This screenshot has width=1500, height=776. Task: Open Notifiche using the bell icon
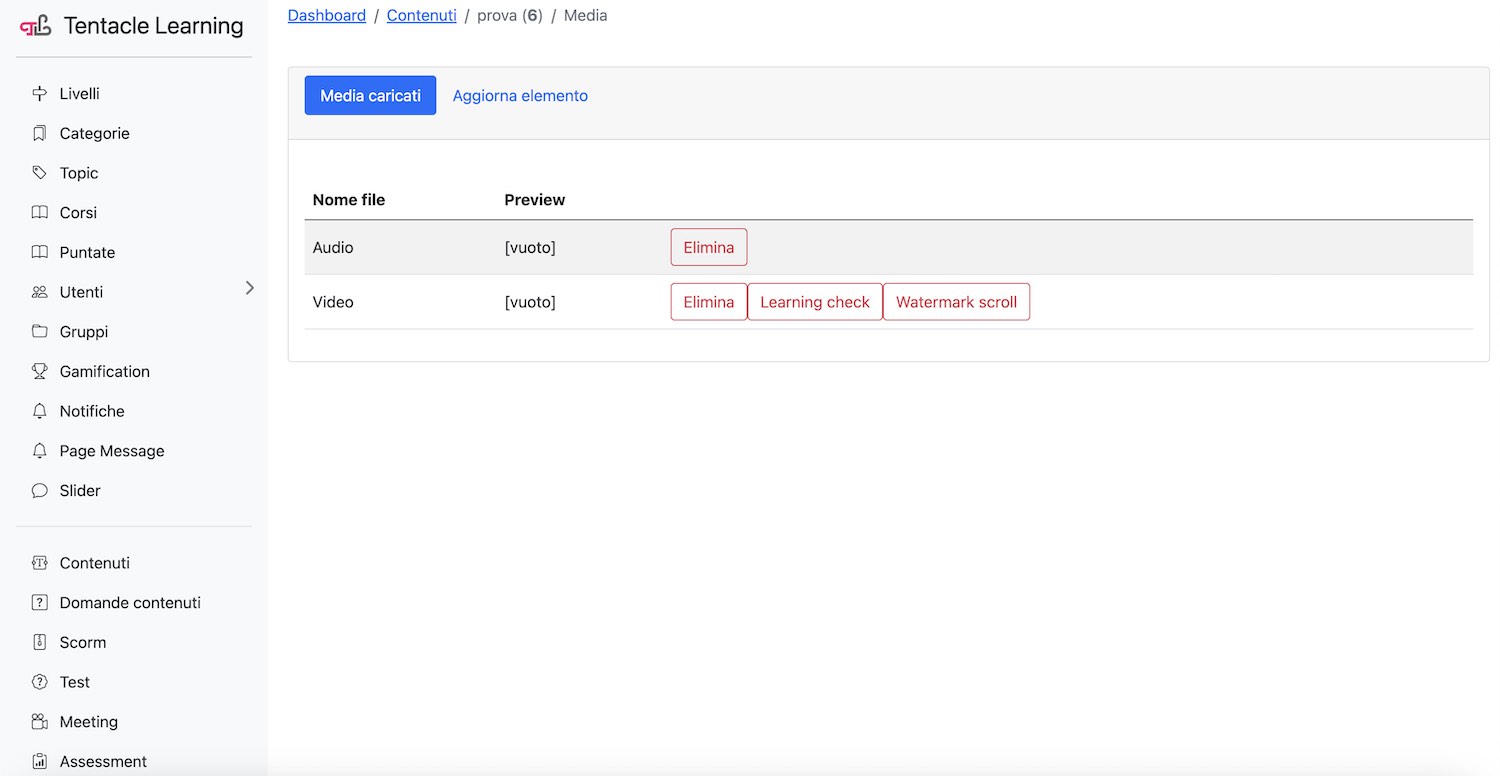[40, 411]
